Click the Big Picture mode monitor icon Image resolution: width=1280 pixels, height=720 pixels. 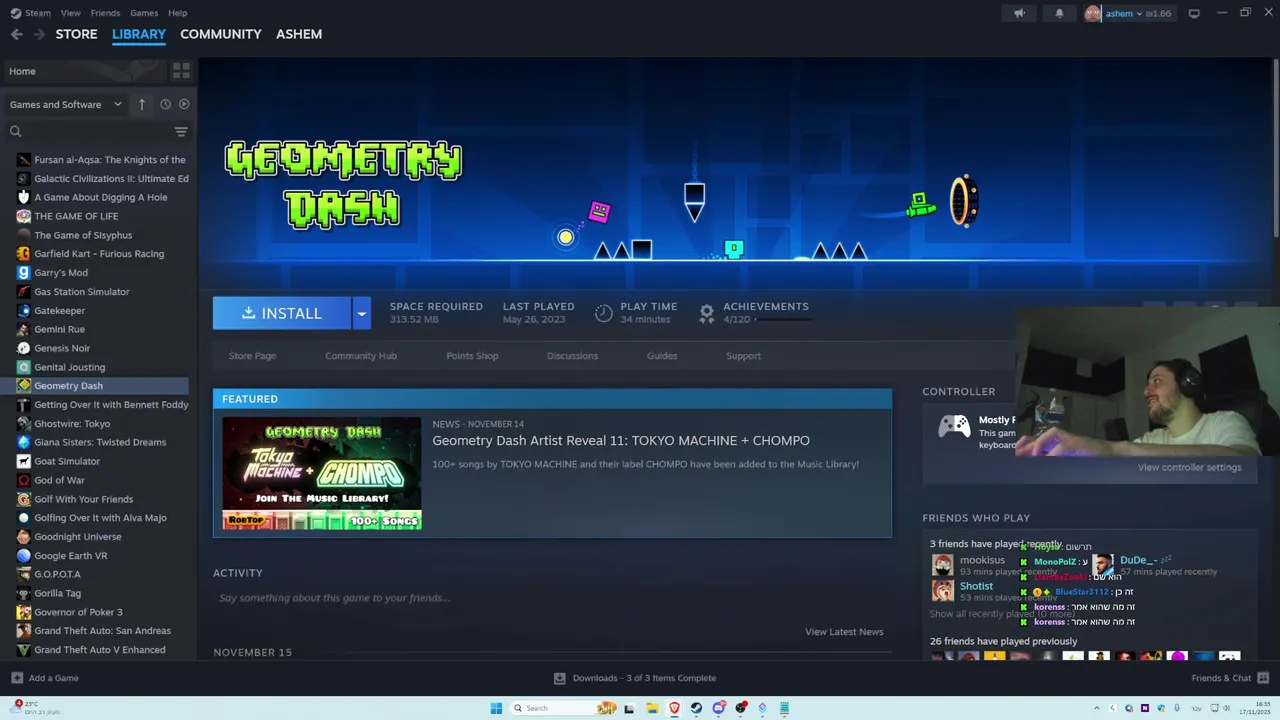1194,13
